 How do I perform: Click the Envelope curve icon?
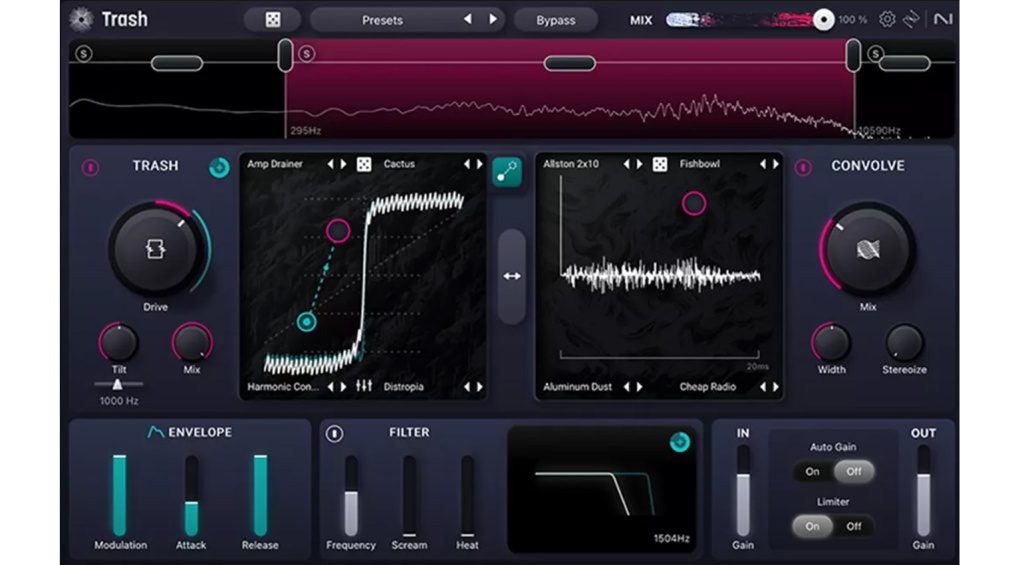pyautogui.click(x=155, y=432)
